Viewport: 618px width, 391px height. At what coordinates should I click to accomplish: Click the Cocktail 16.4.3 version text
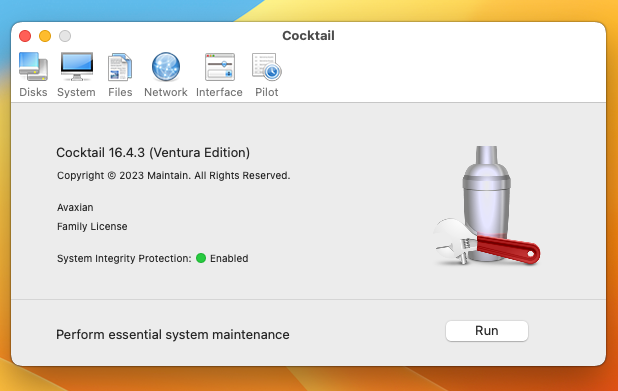pyautogui.click(x=153, y=153)
